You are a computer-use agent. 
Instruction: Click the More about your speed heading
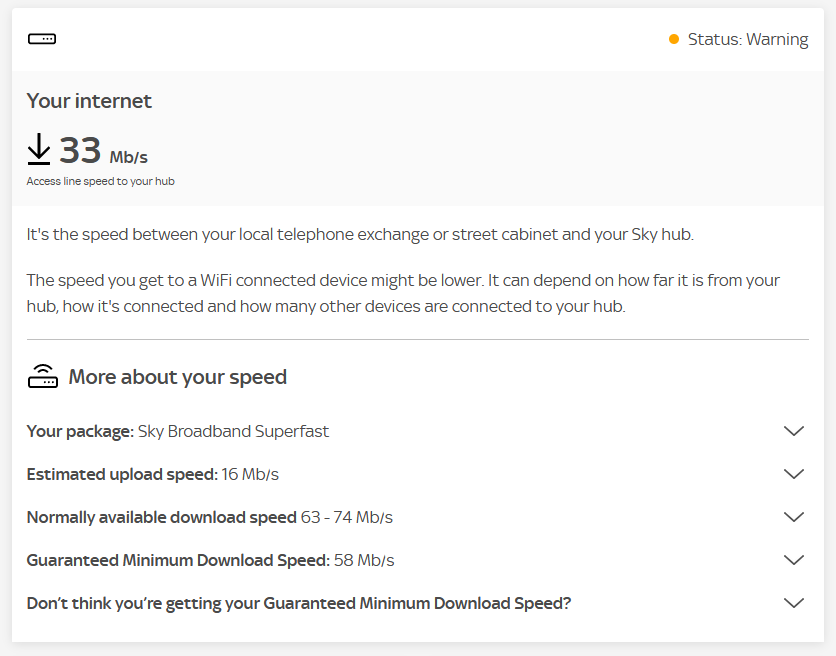177,377
